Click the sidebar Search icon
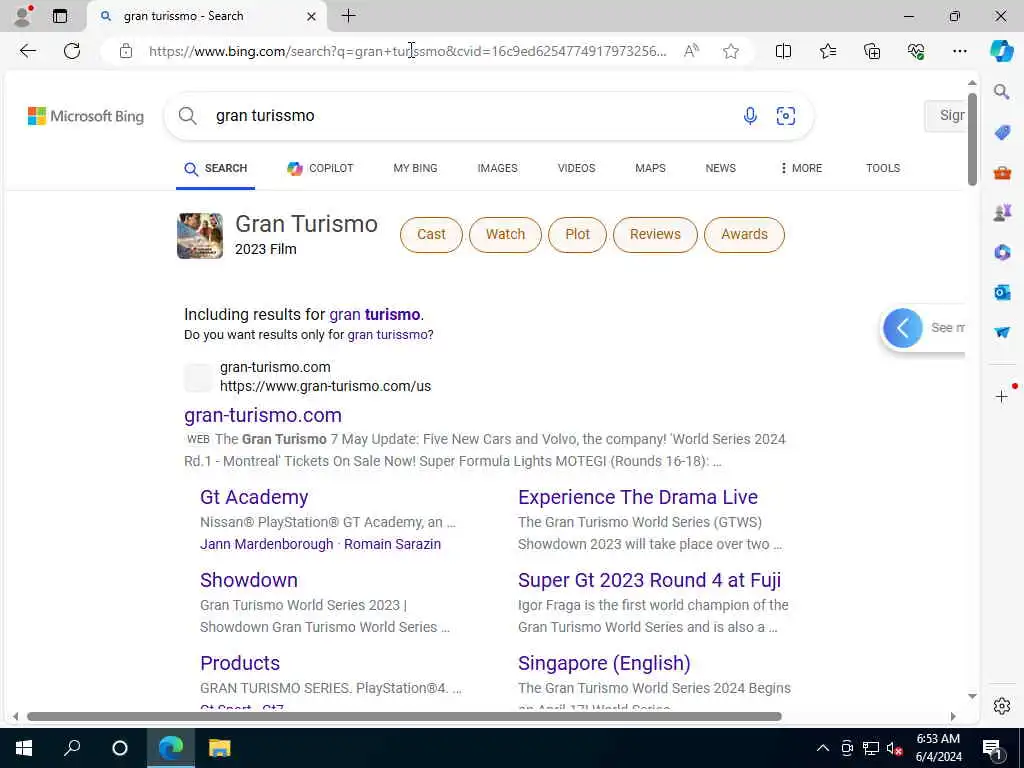 (1001, 91)
